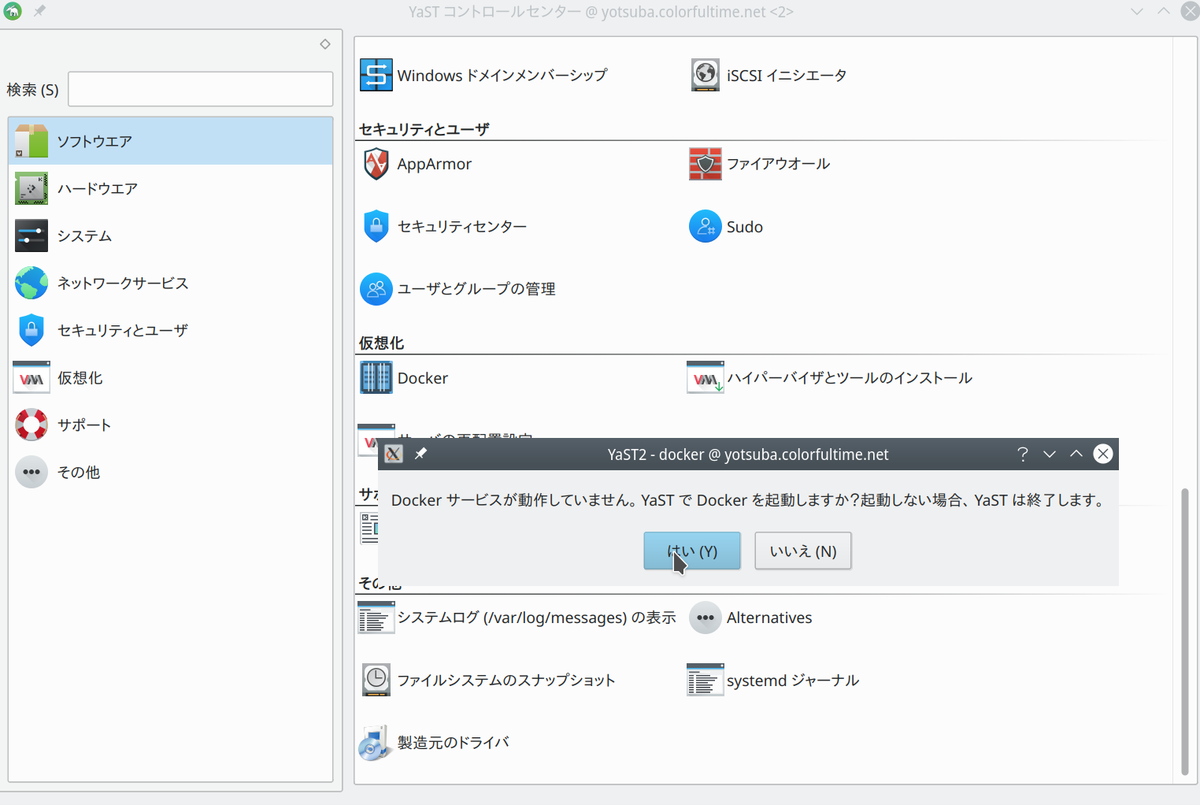Select サポート category in sidebar
This screenshot has height=805, width=1200.
170,425
